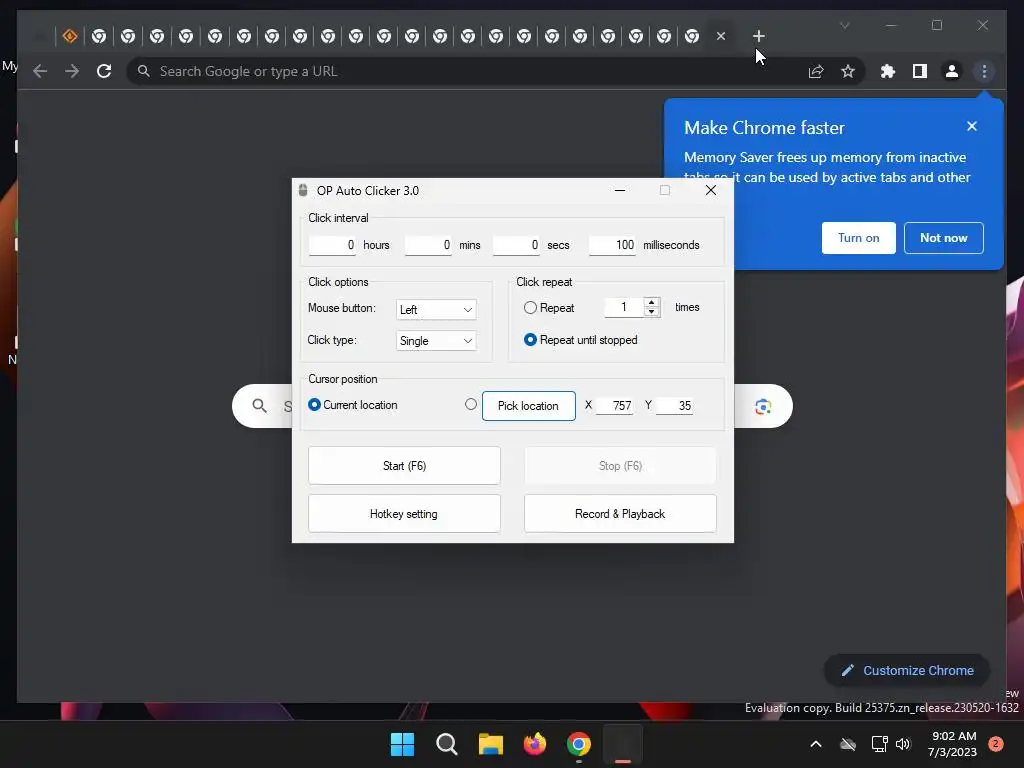
Task: Increase repeat times with up arrow
Action: tap(651, 302)
